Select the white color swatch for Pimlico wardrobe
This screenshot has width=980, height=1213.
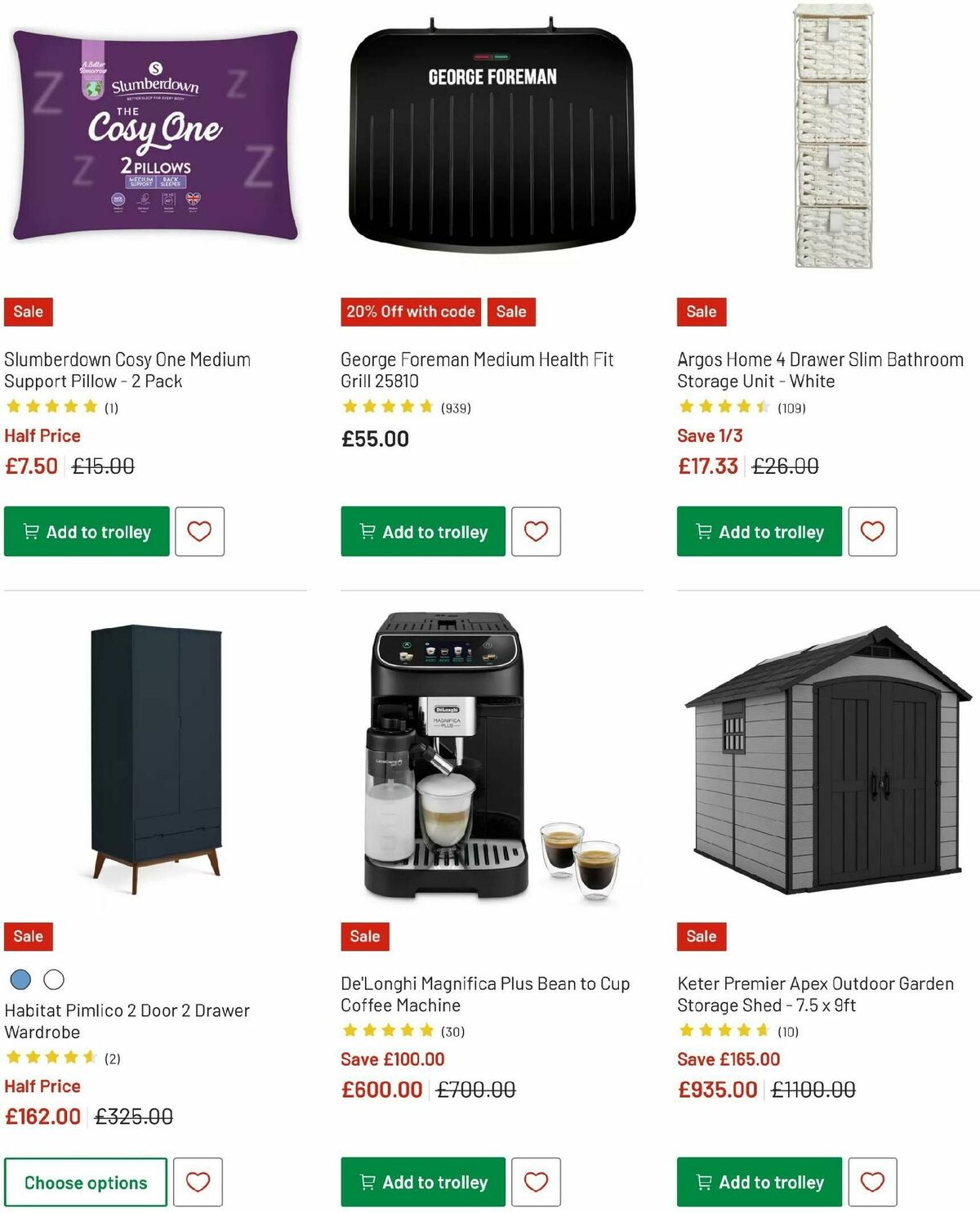[54, 979]
